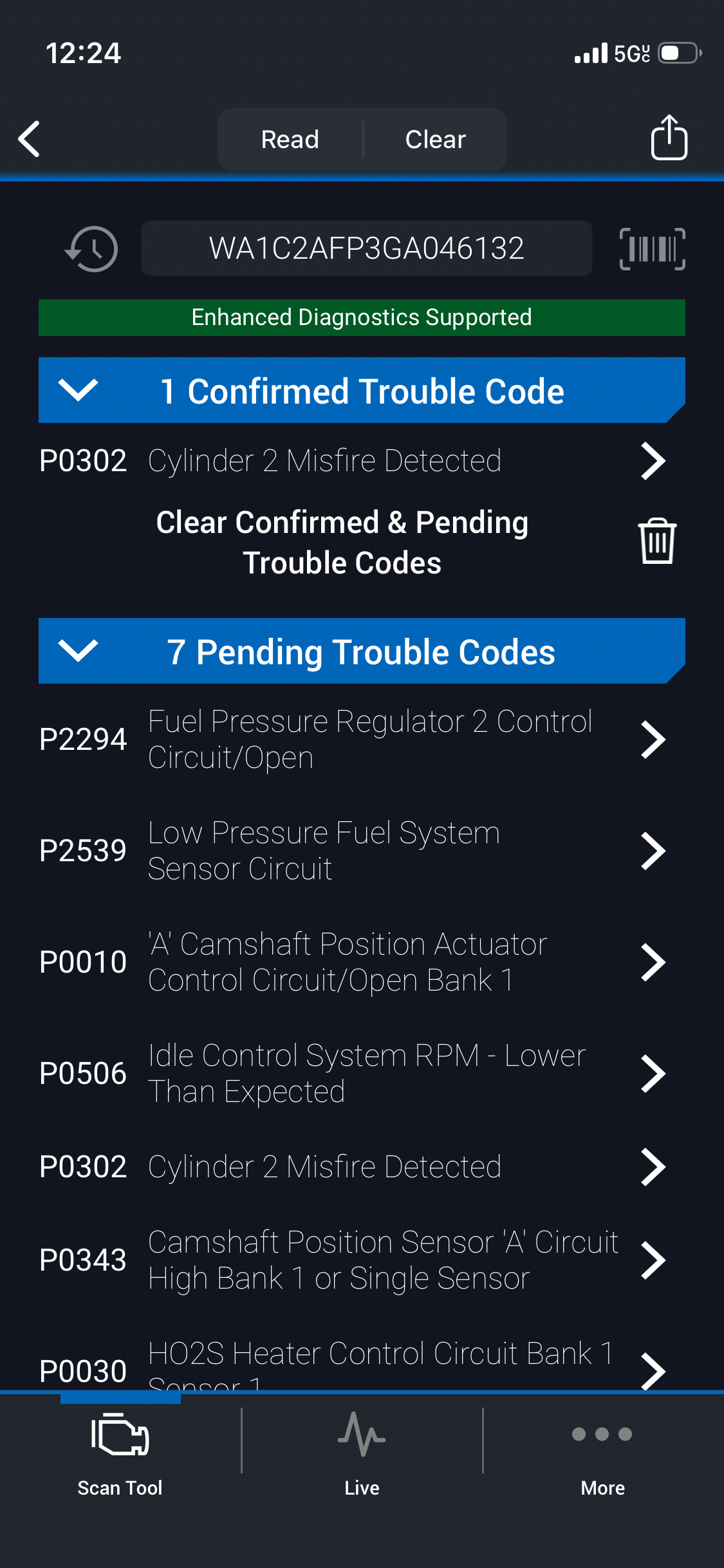Open the More three-dots icon
This screenshot has width=724, height=1568.
[x=602, y=1434]
